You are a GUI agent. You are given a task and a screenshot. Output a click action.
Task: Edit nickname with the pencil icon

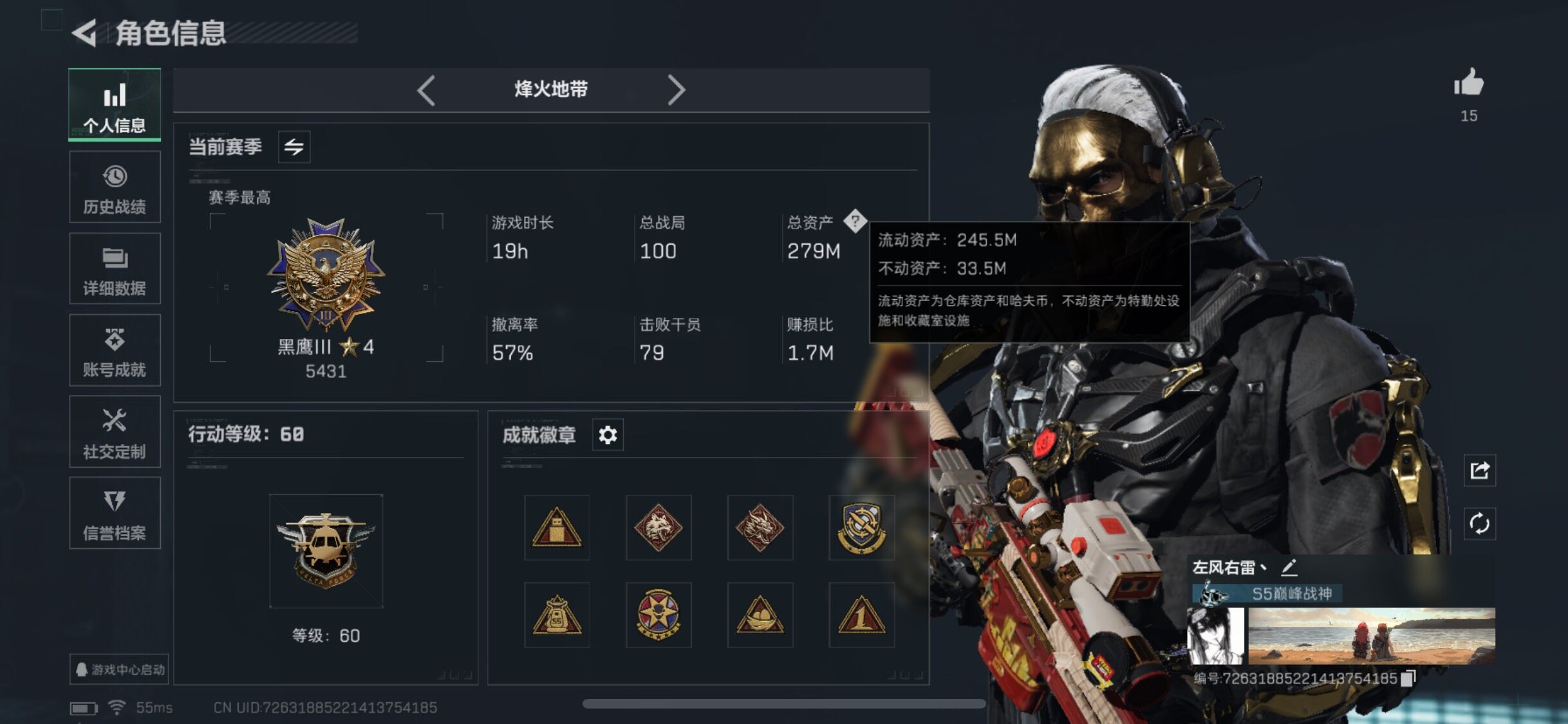[x=1289, y=568]
